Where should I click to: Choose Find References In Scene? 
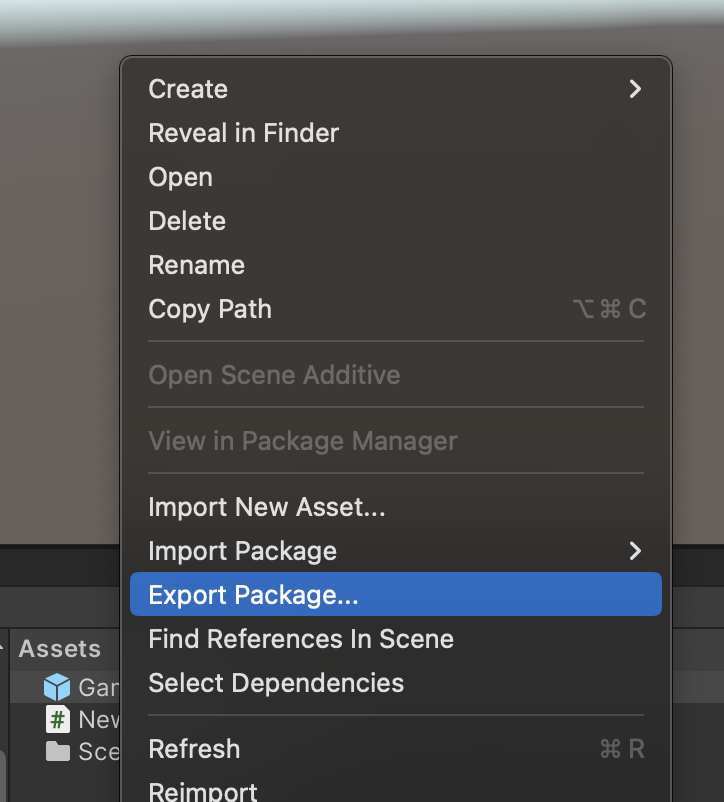300,639
